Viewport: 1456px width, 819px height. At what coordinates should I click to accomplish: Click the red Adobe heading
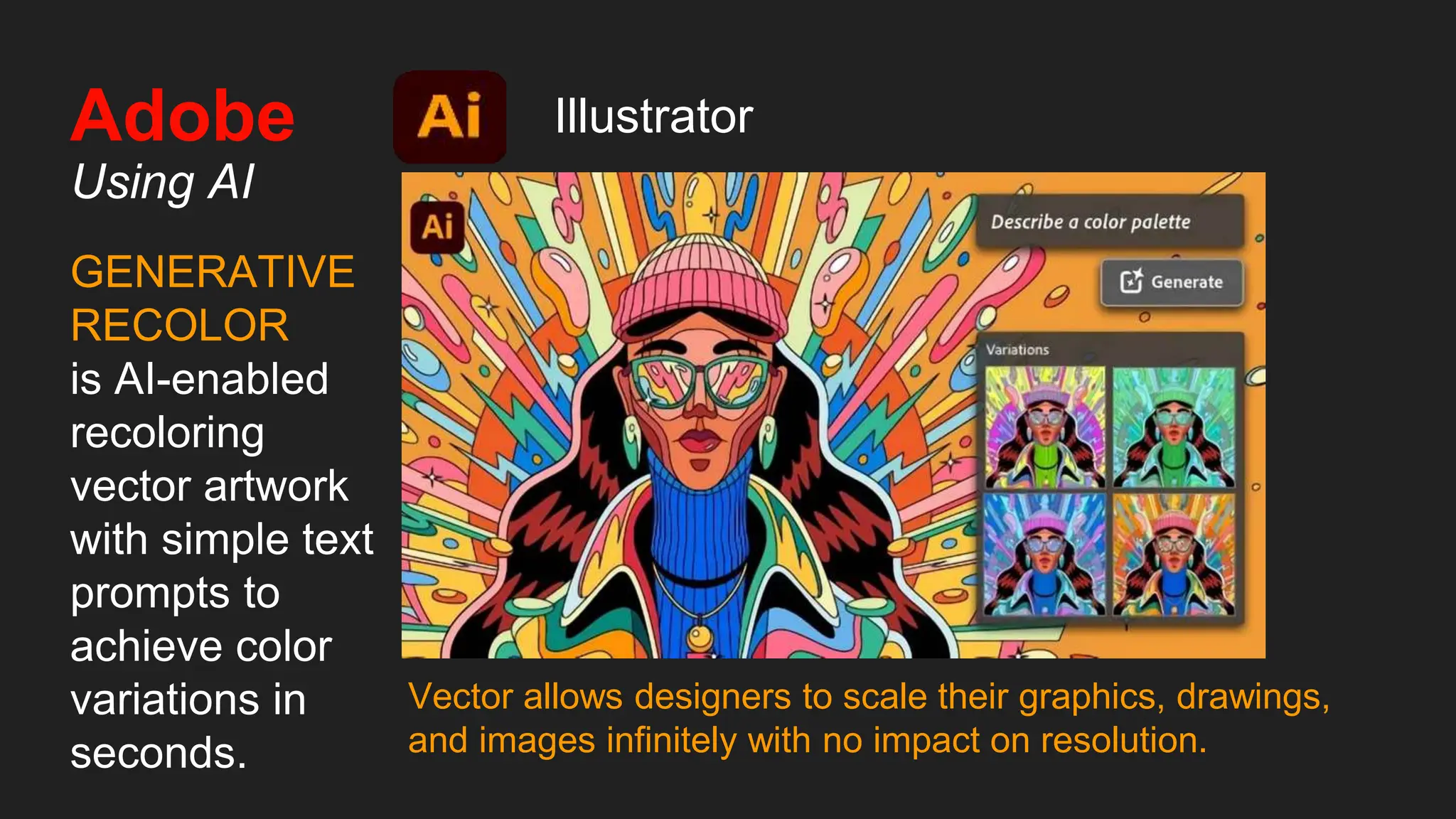[x=183, y=116]
